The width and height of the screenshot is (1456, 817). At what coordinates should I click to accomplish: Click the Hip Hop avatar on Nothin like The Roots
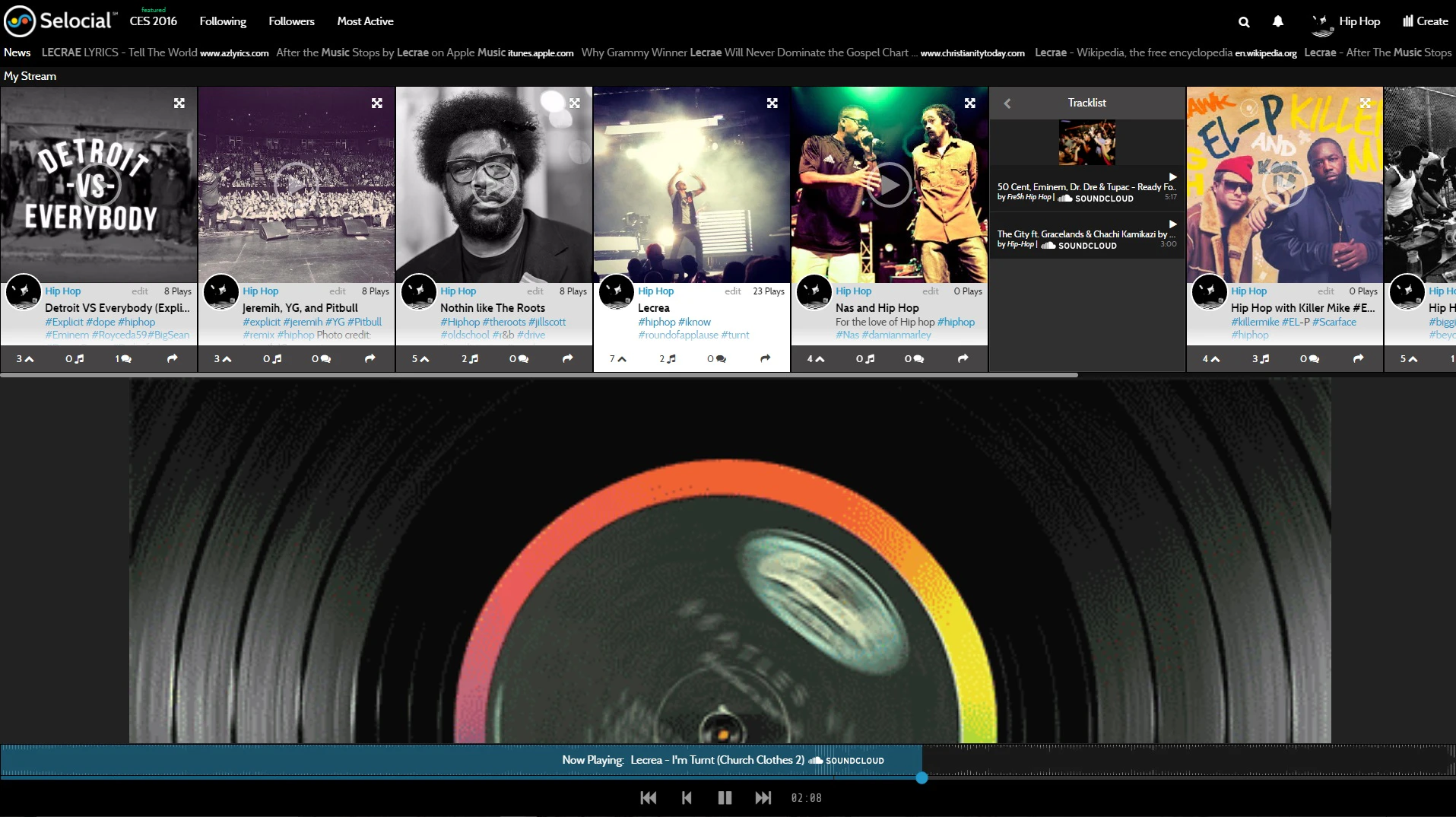pos(418,291)
